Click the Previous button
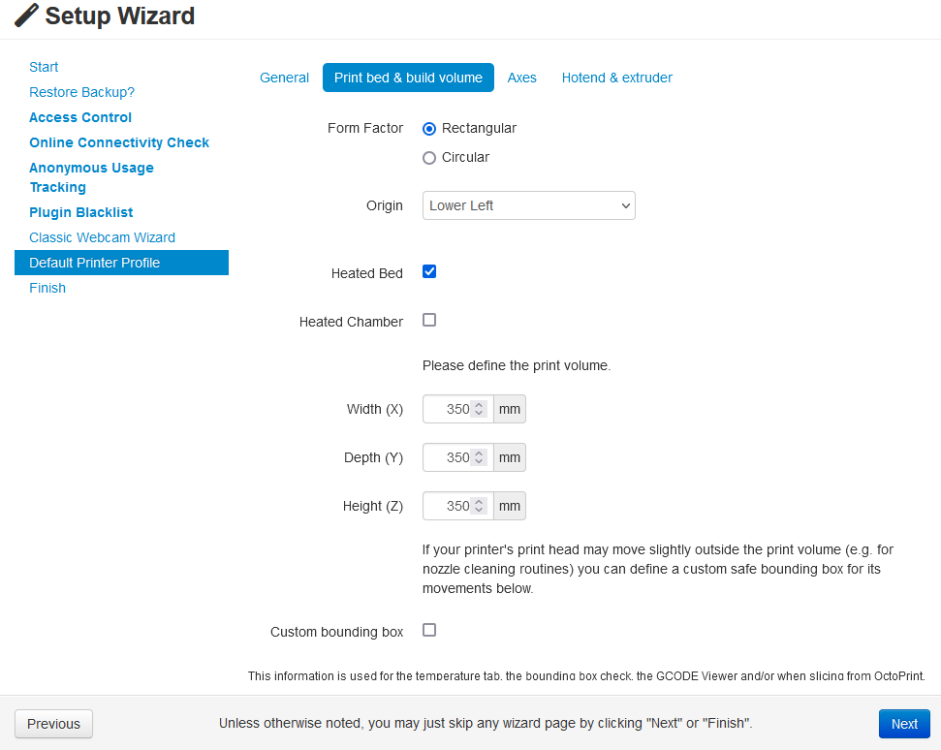Image resolution: width=941 pixels, height=750 pixels. 54,724
